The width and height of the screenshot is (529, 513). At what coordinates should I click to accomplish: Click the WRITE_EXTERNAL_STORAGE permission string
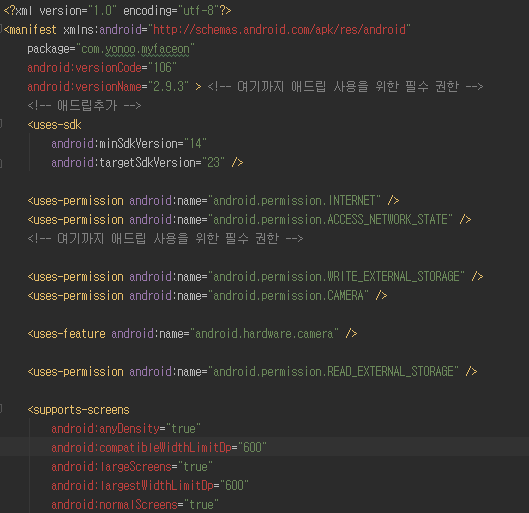coord(336,277)
